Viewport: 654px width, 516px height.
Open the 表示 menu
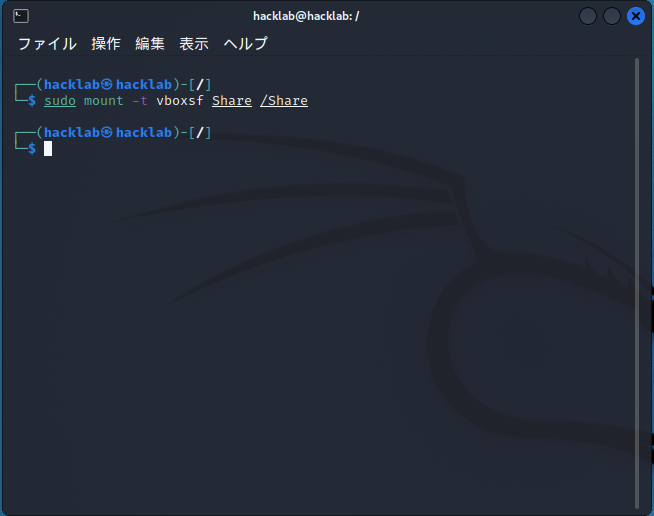pos(194,44)
